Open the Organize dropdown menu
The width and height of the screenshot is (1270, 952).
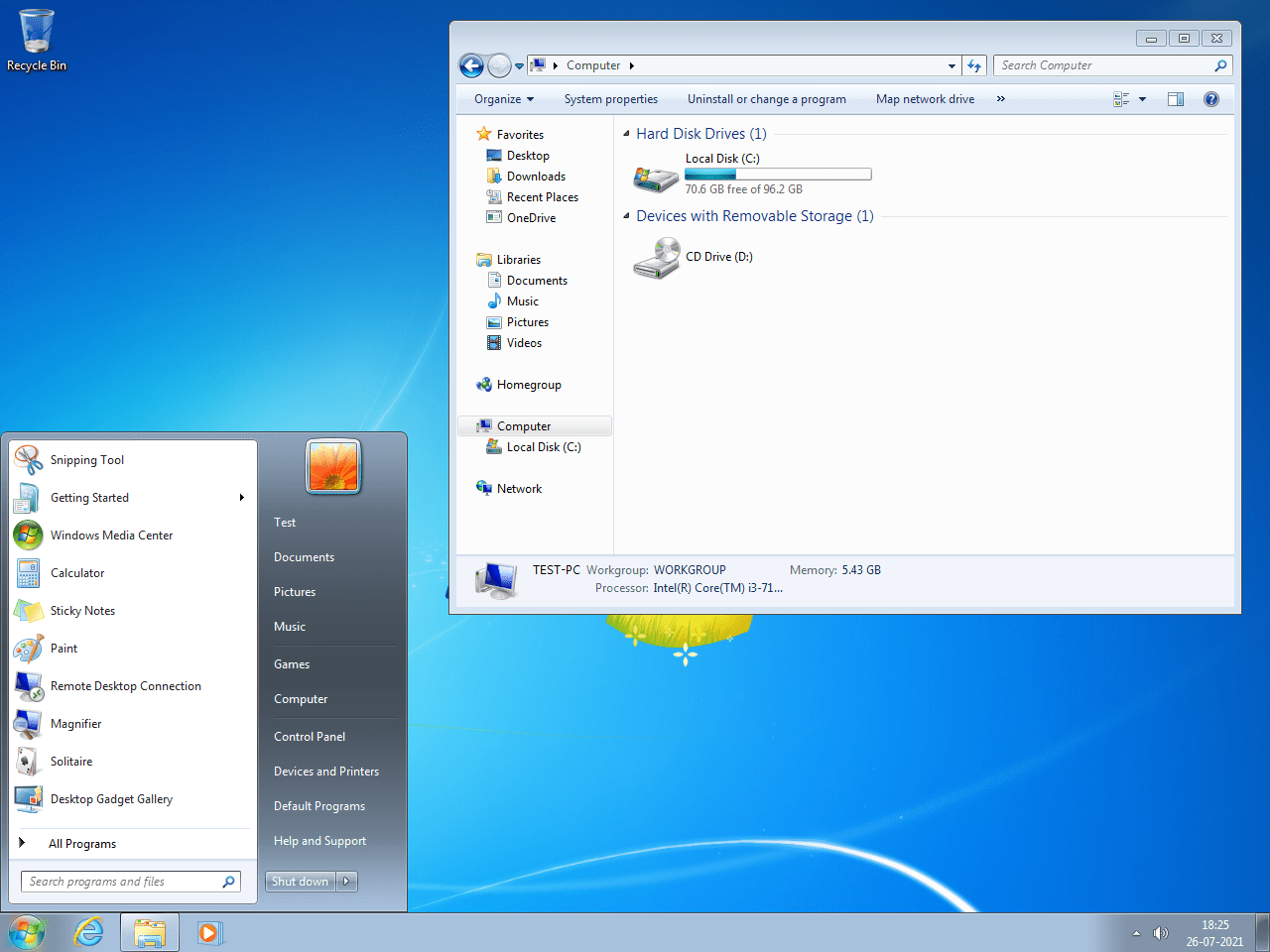504,99
